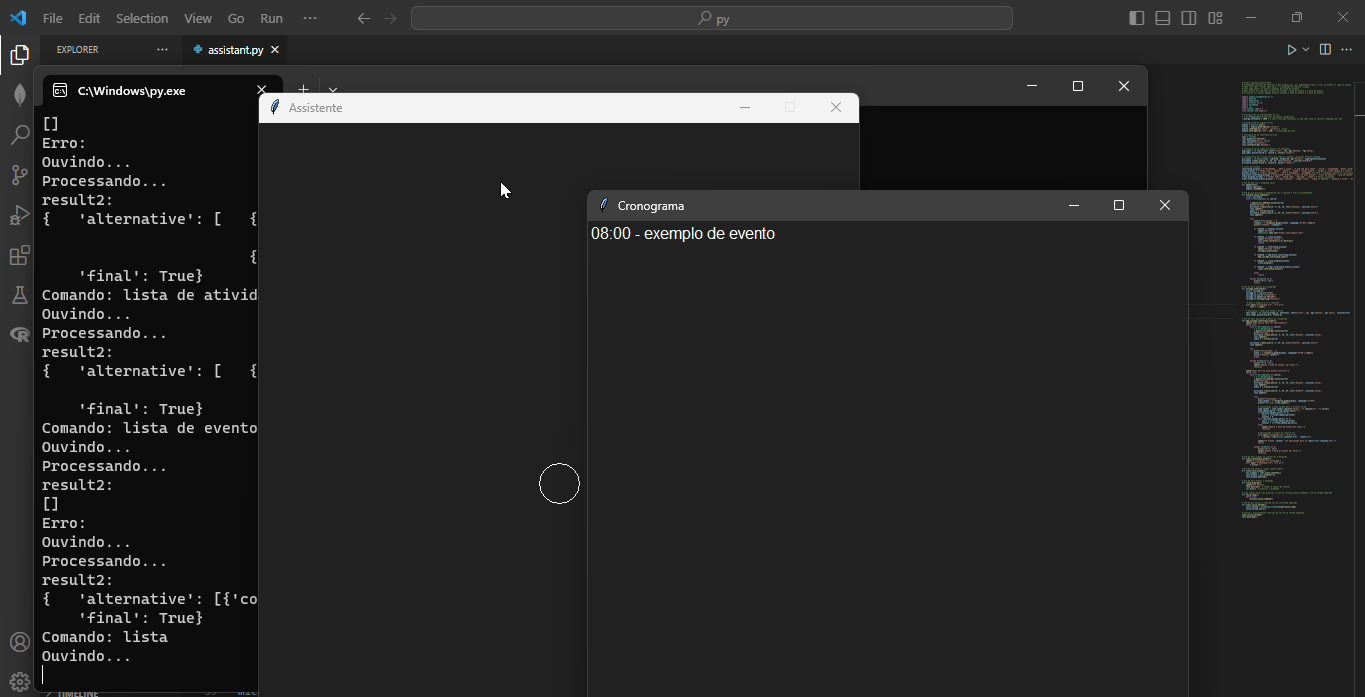Focus the command center search box
The height and width of the screenshot is (697, 1365).
tap(712, 17)
